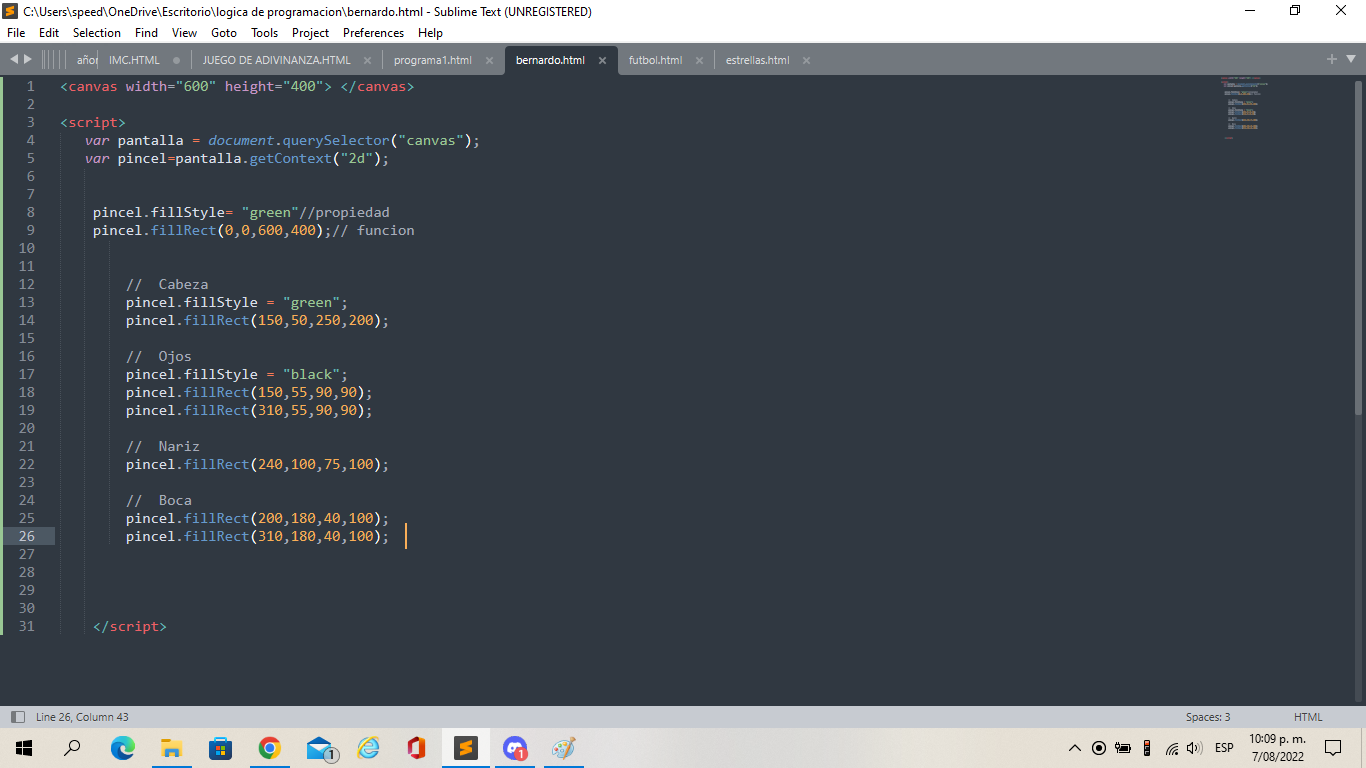The width and height of the screenshot is (1366, 768).
Task: Launch Microsoft Edge from taskbar
Action: coord(122,748)
